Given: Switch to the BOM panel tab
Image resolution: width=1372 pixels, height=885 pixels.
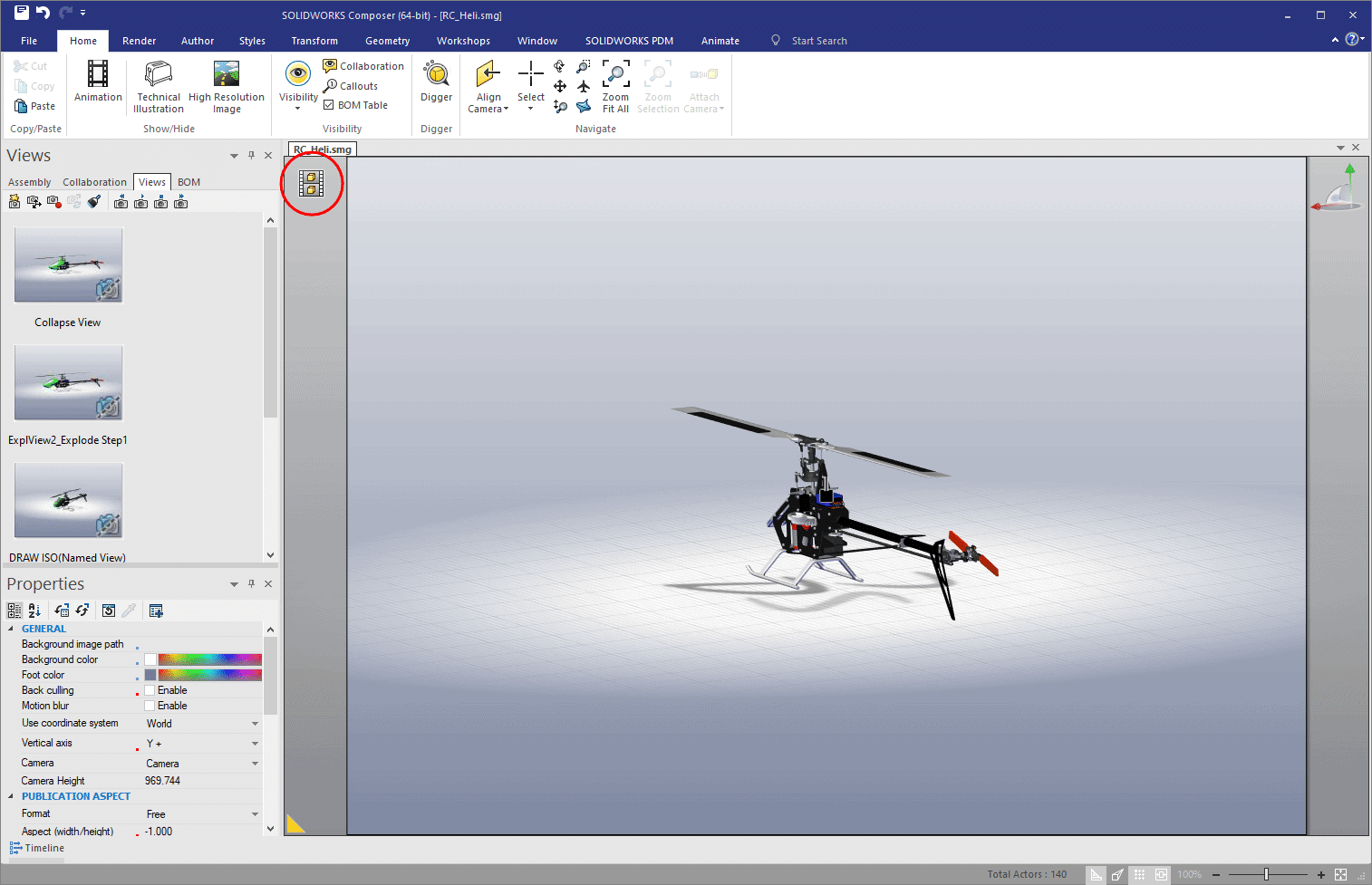Looking at the screenshot, I should [188, 182].
